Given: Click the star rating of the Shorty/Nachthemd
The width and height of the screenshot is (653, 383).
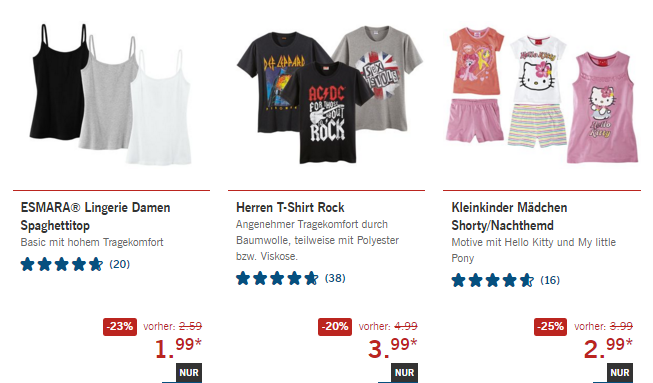Looking at the screenshot, I should coord(492,280).
